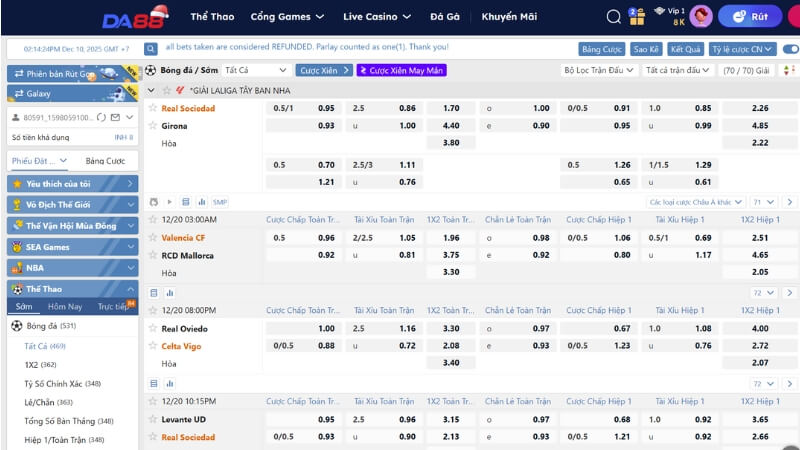Select the Trực tiếp tab
800x450 pixels.
[x=113, y=307]
